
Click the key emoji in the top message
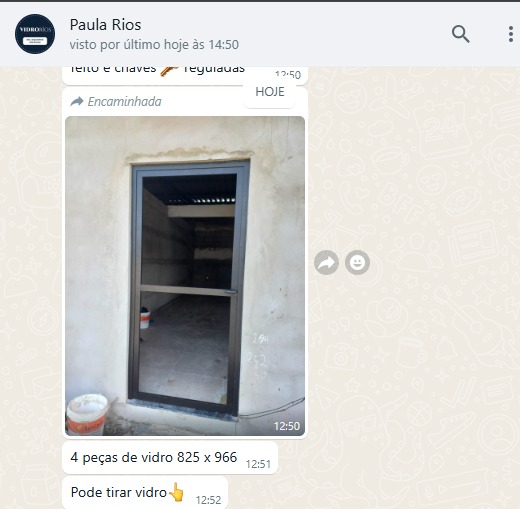coord(169,71)
